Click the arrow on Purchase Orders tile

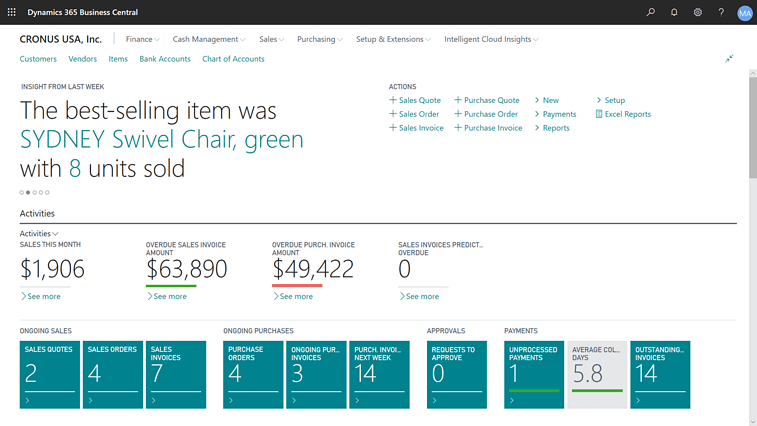pyautogui.click(x=231, y=400)
